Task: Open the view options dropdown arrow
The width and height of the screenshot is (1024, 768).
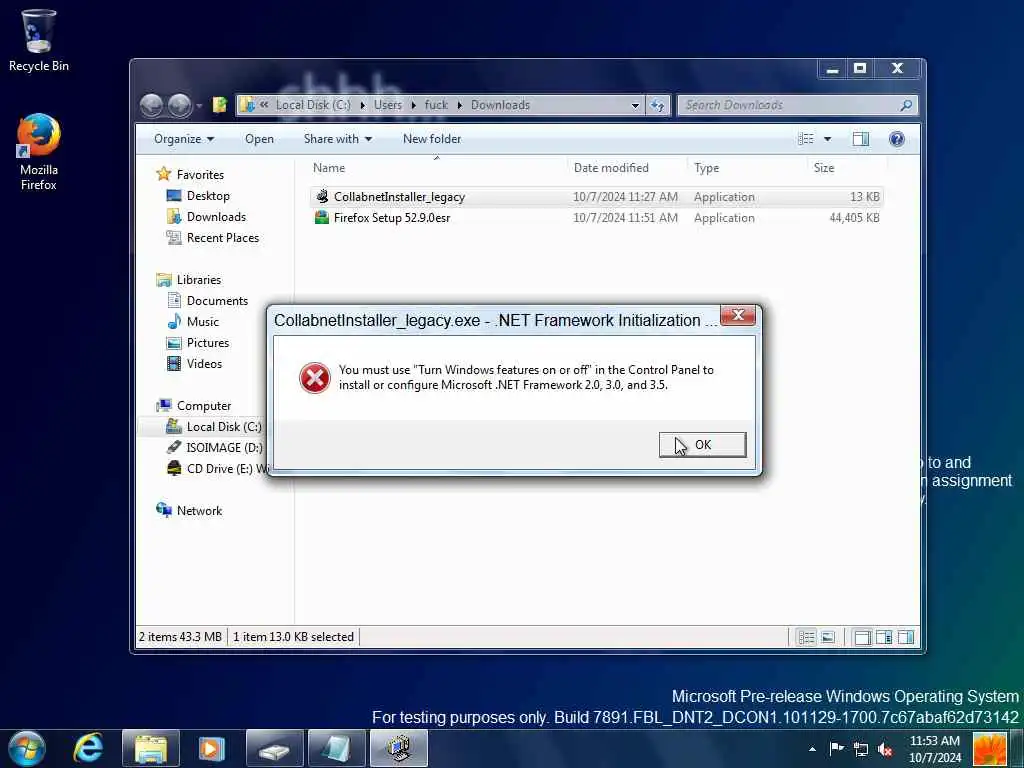Action: (827, 139)
